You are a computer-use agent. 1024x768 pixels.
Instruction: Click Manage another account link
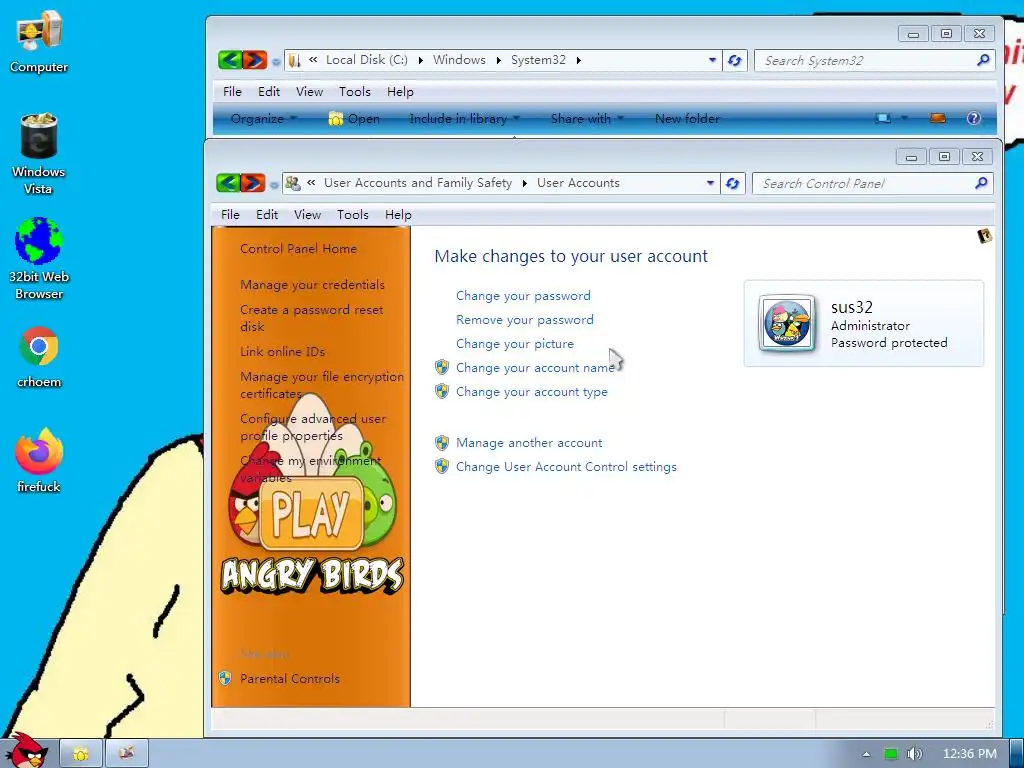click(x=529, y=443)
